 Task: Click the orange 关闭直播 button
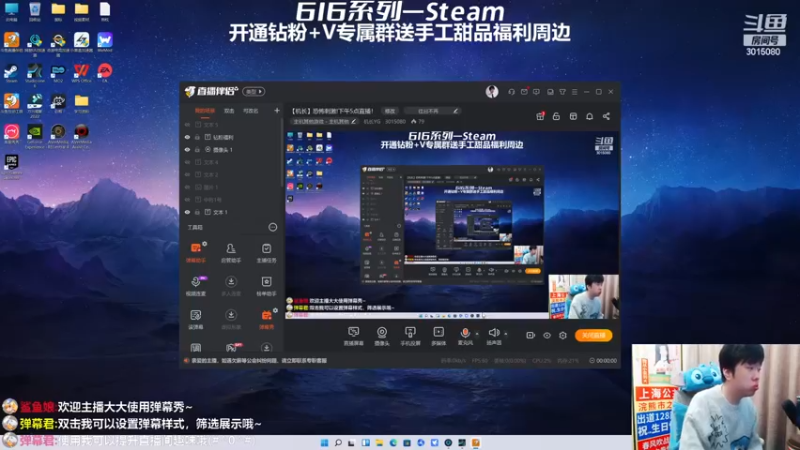tap(594, 335)
